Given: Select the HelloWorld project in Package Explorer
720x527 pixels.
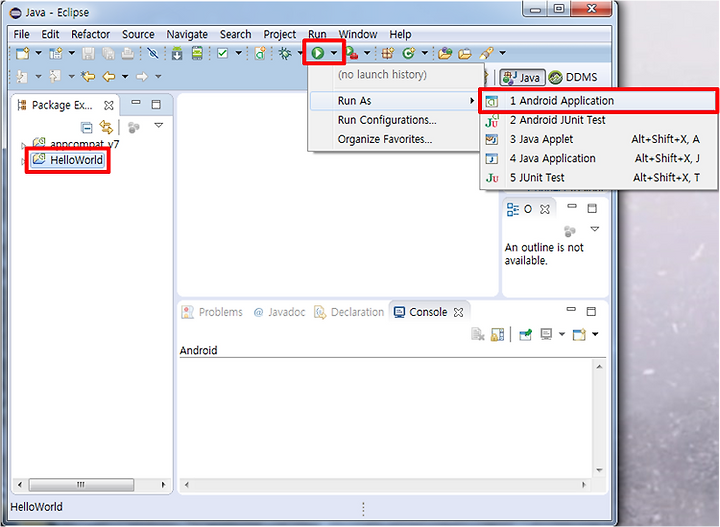Looking at the screenshot, I should [x=68, y=160].
